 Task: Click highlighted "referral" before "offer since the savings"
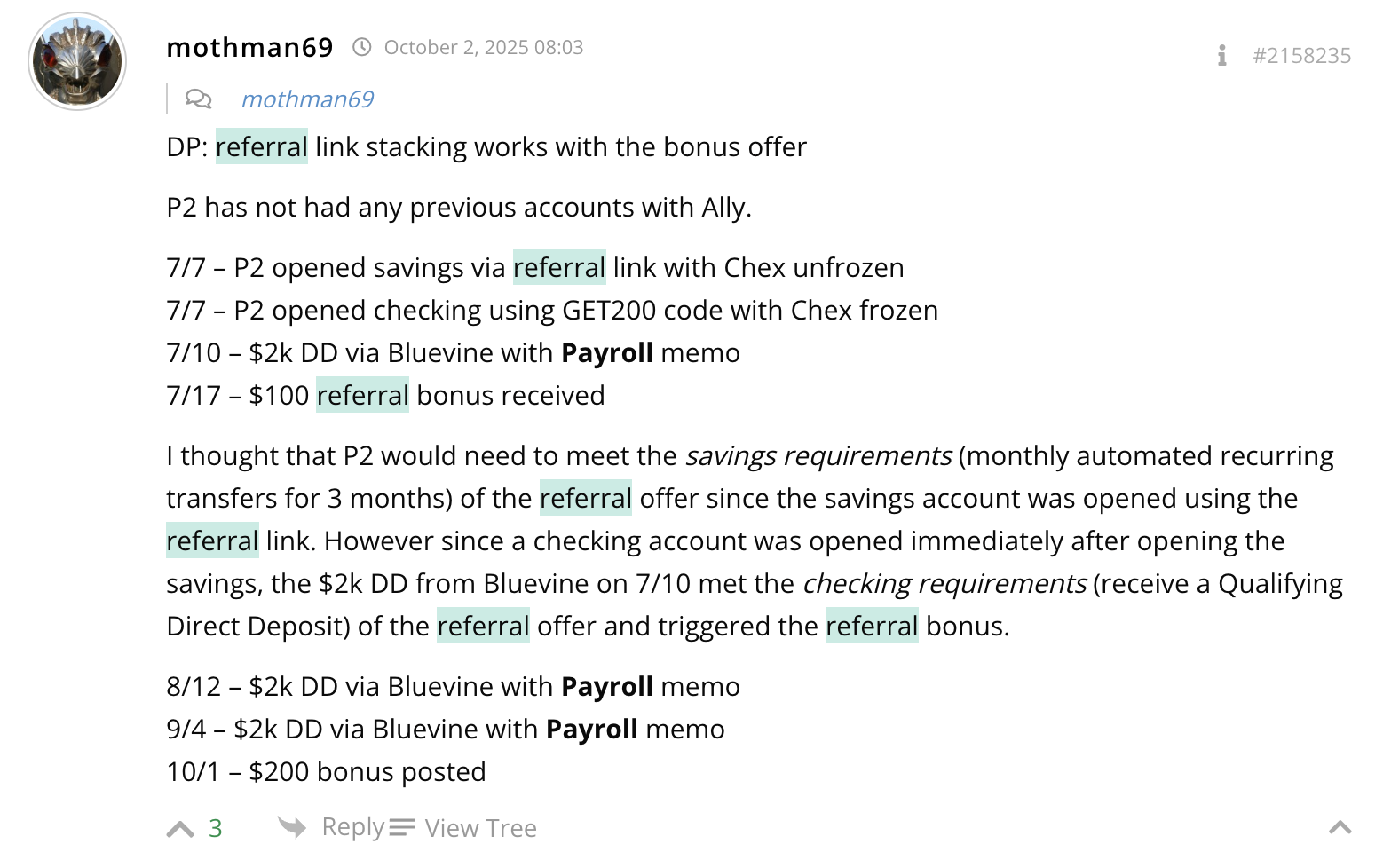[x=586, y=498]
